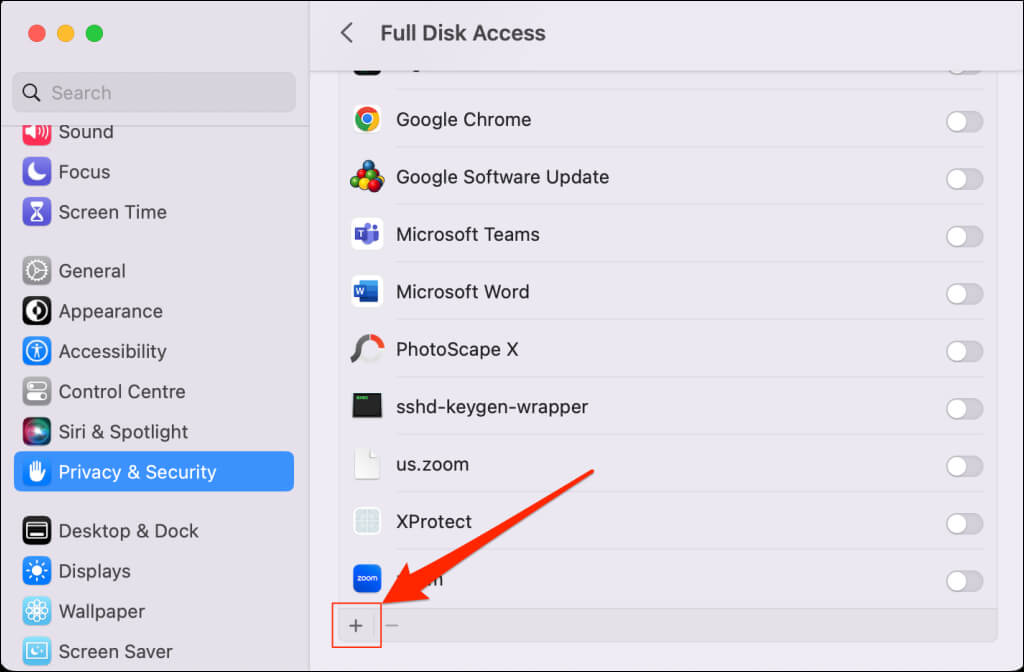Turn on the Microsoft Teams switch

pyautogui.click(x=964, y=236)
